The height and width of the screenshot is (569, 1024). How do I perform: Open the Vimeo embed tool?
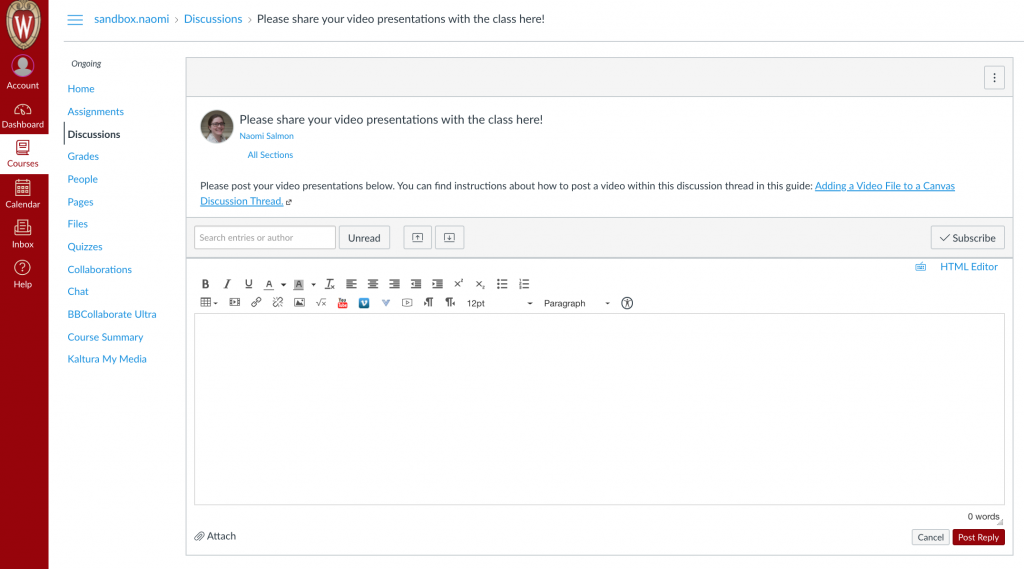[364, 303]
